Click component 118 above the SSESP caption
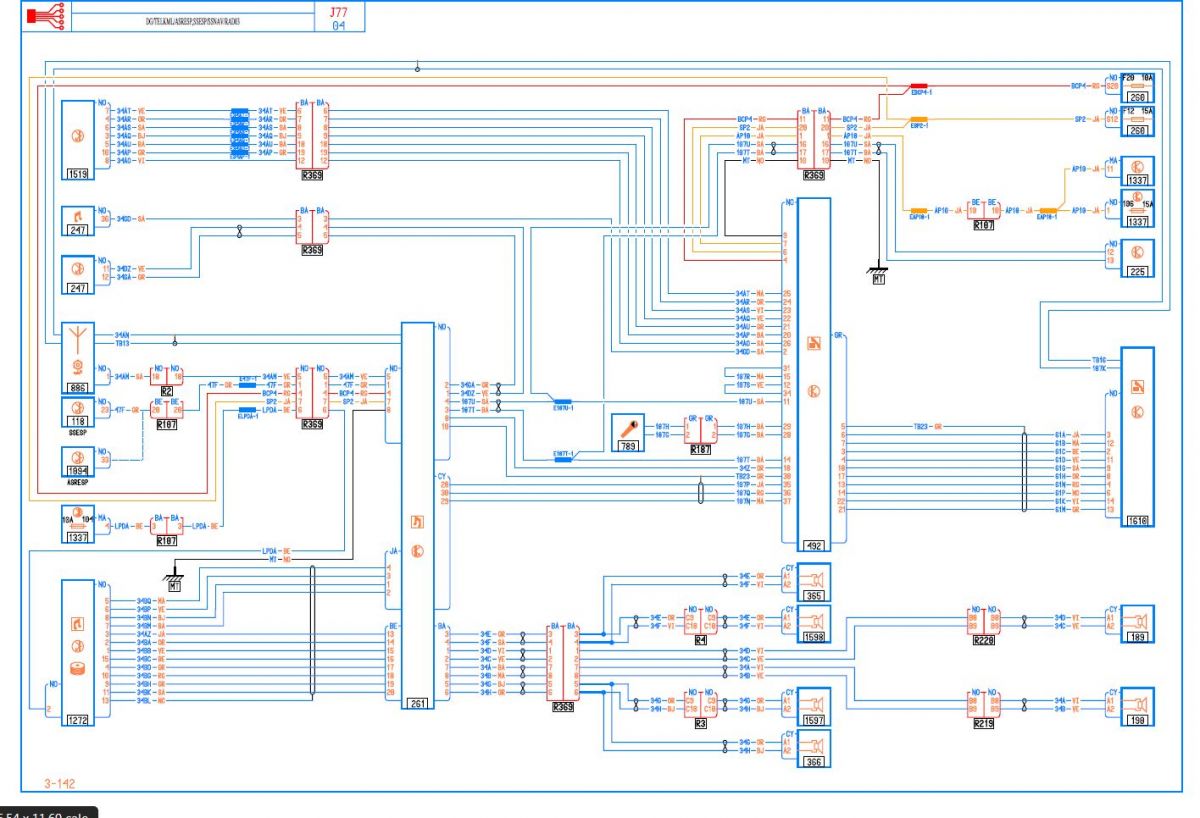Screen dimensions: 1200x818 76,414
